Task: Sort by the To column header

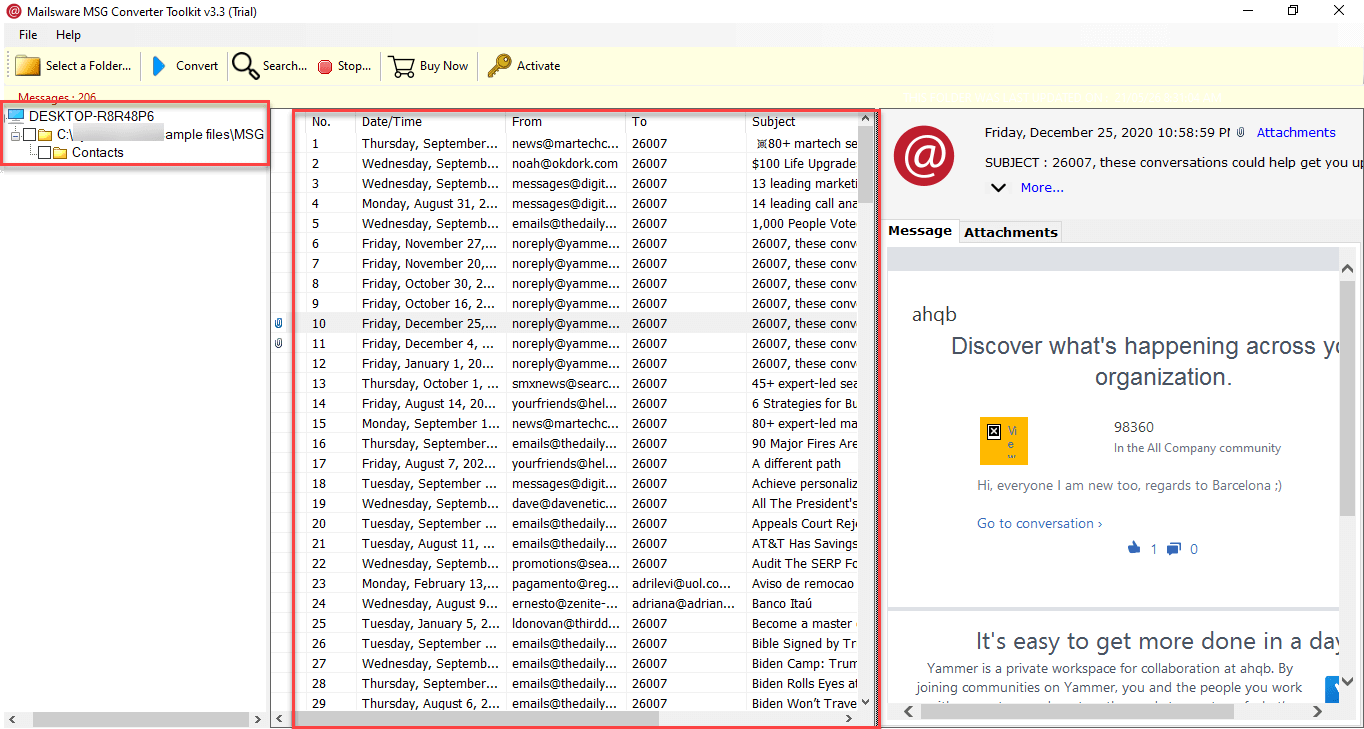Action: 686,122
